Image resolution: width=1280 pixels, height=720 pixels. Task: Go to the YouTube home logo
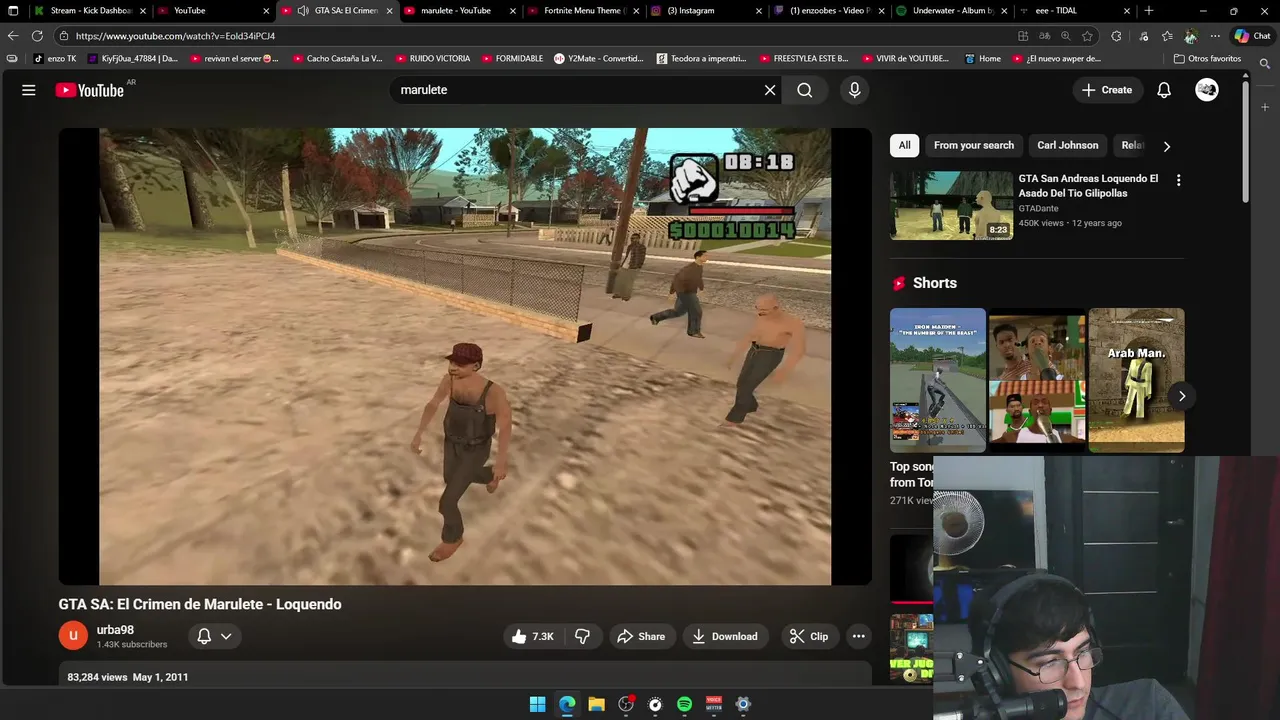click(x=90, y=90)
